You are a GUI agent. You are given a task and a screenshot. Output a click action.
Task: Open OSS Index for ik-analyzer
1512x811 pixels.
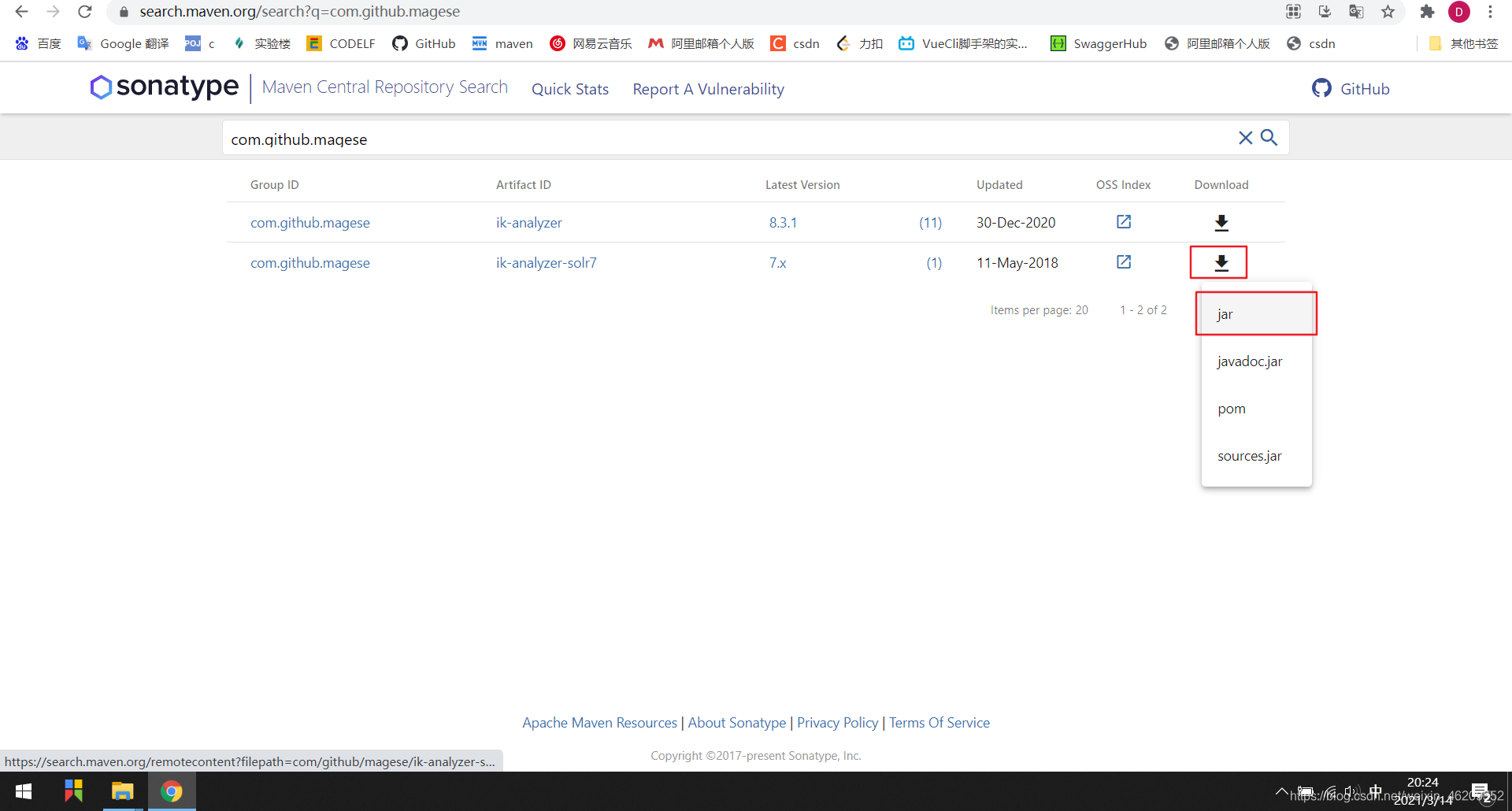tap(1124, 222)
